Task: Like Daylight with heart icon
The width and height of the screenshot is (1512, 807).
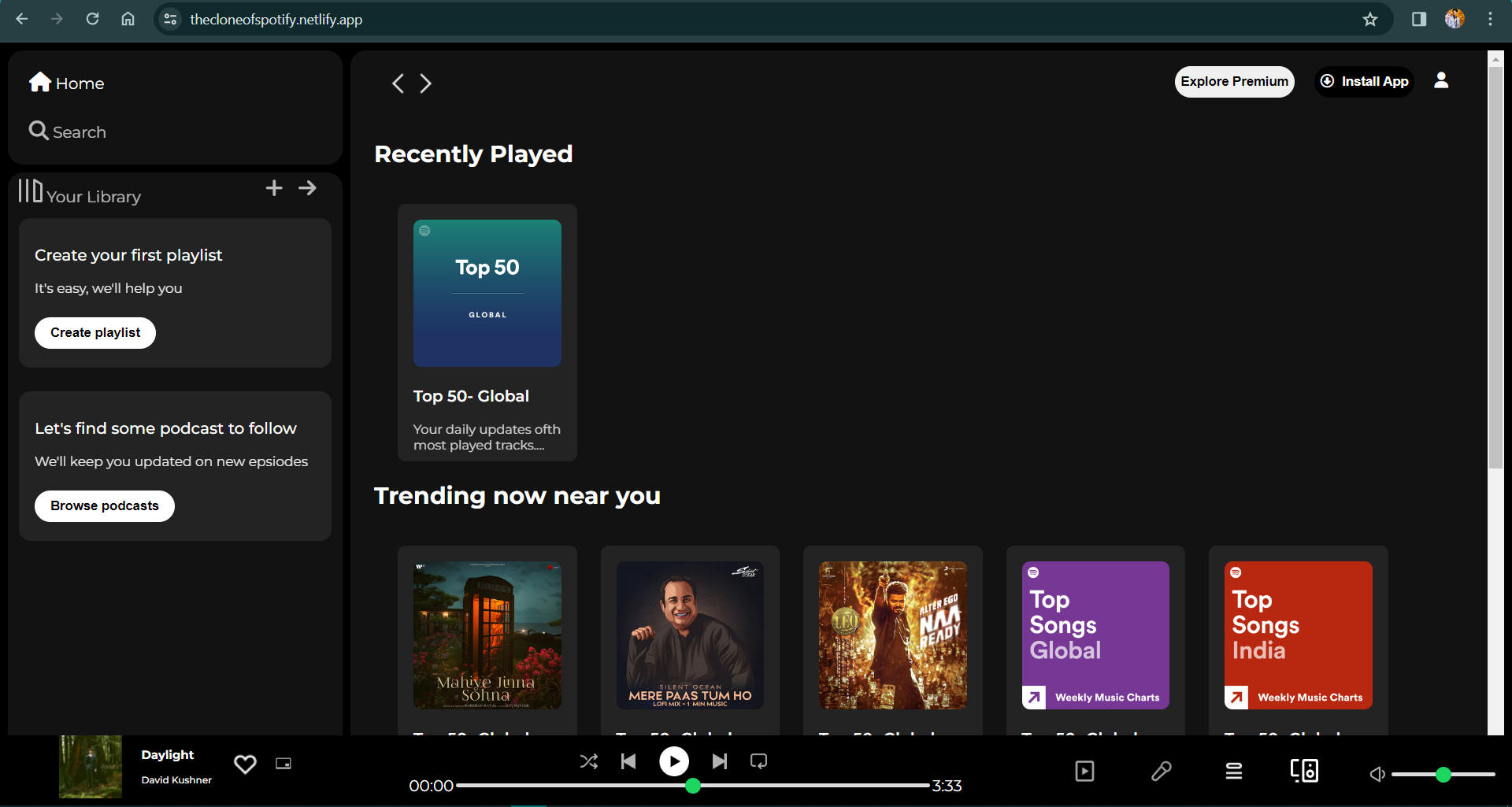Action: 245,764
